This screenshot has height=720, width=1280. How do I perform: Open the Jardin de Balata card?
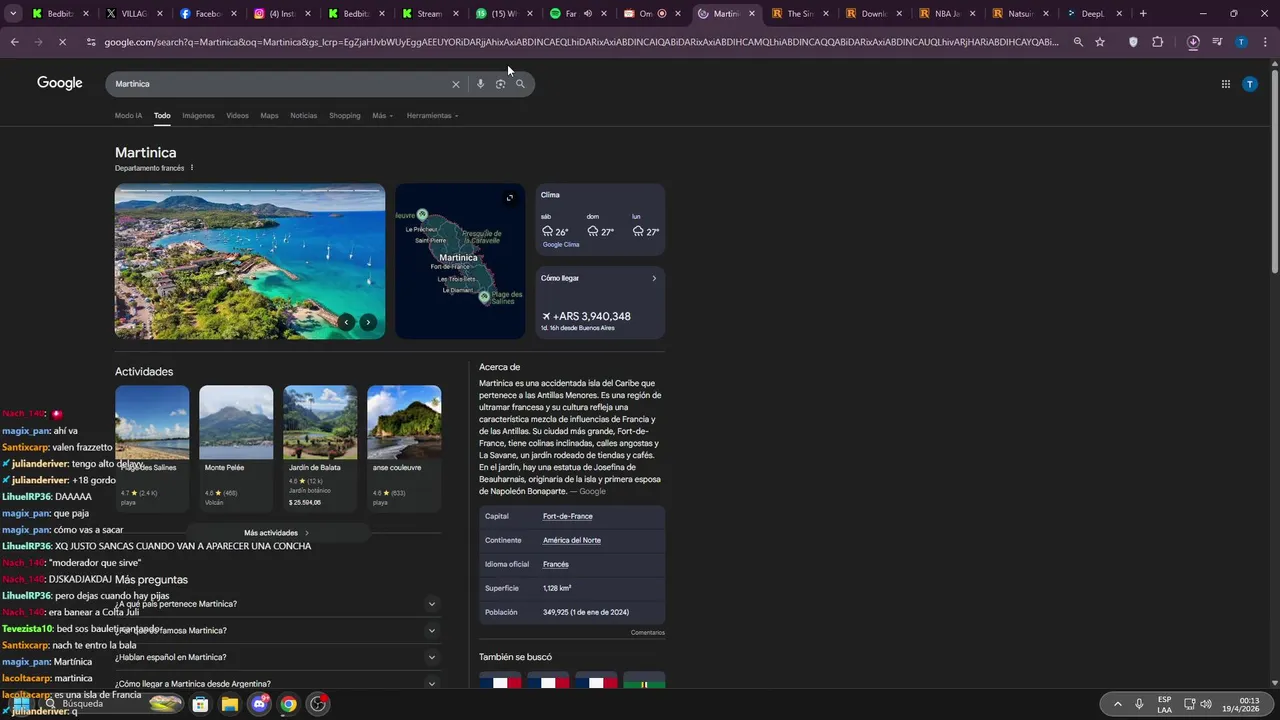point(320,448)
